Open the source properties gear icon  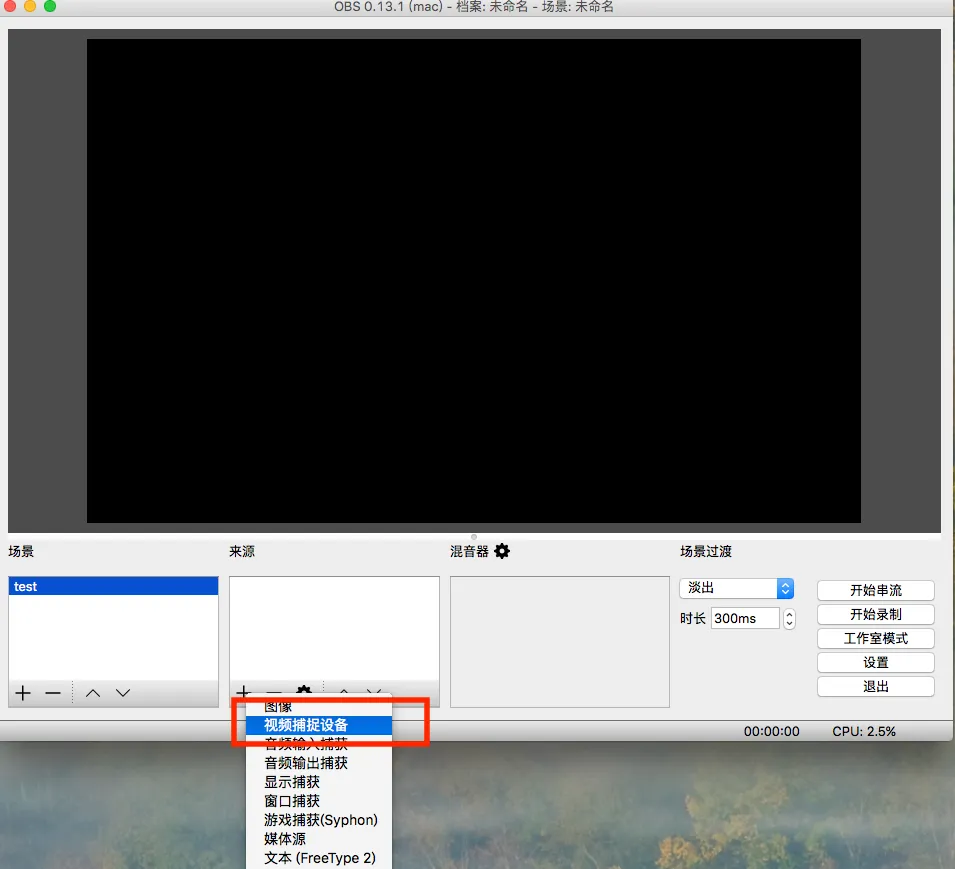coord(303,692)
